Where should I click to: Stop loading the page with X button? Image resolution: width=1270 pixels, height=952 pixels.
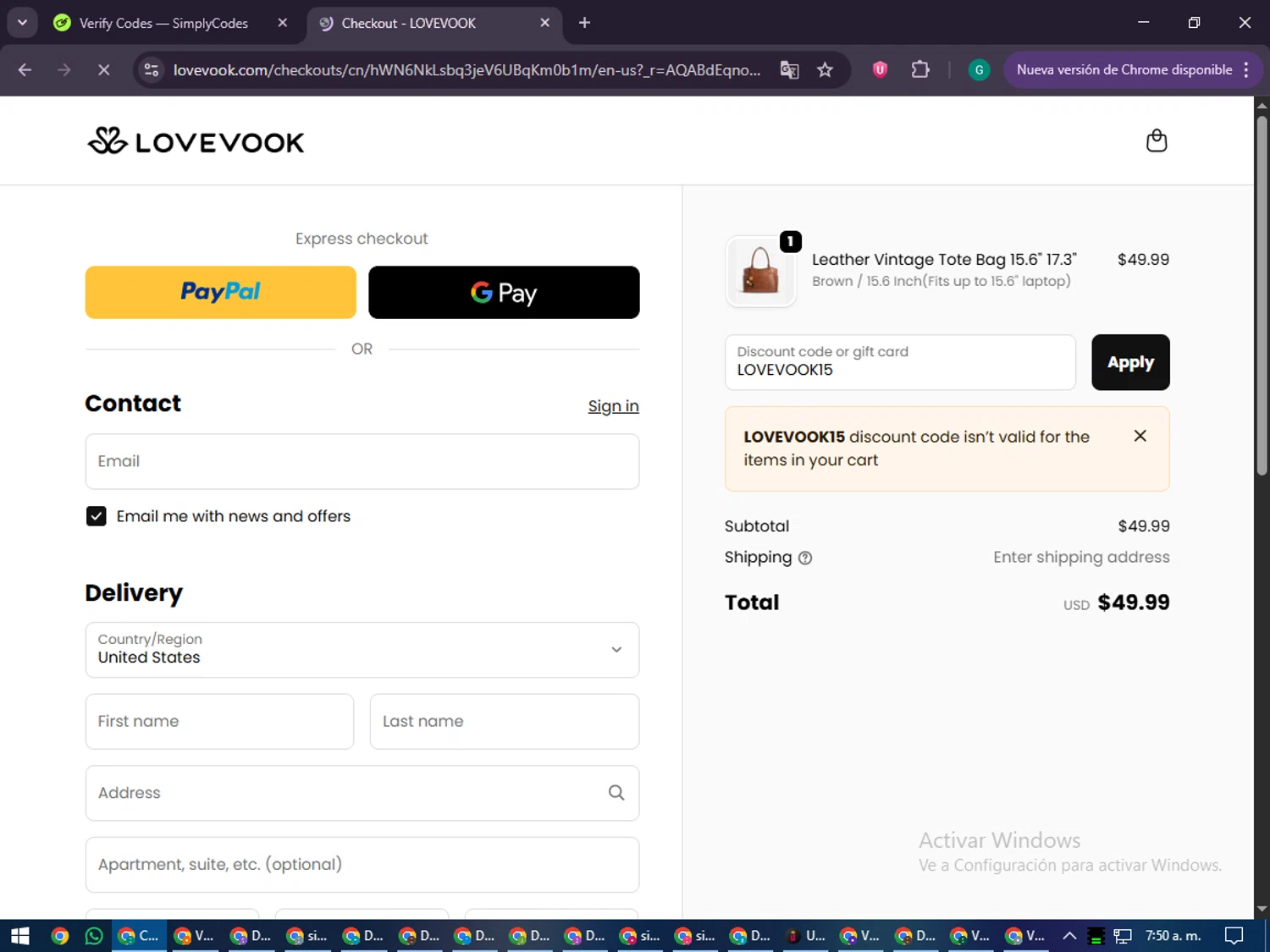pos(103,70)
